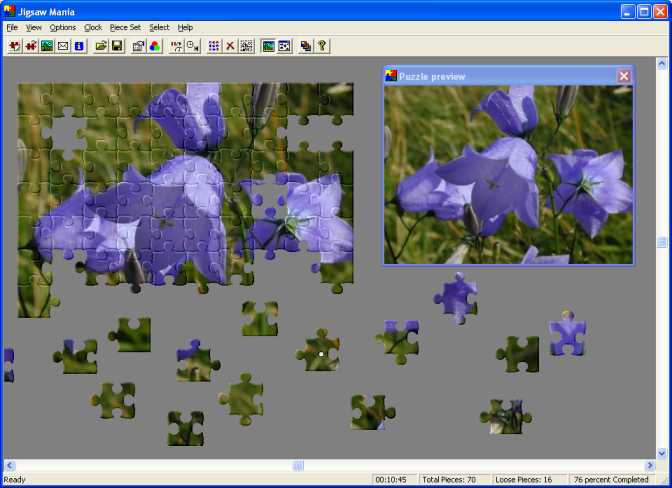
Task: Toggle the puzzle preview picture icon
Action: (x=268, y=46)
